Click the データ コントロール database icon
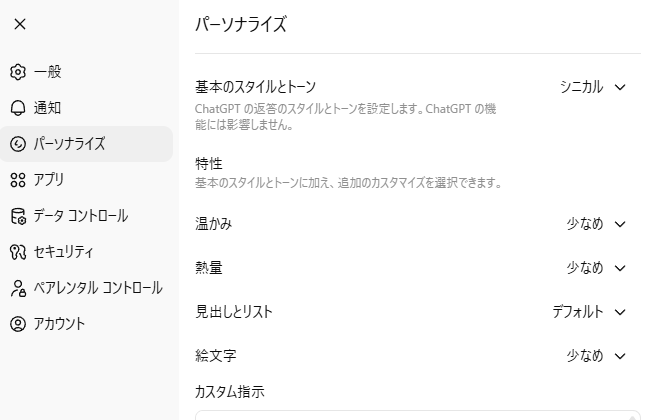 coord(17,216)
